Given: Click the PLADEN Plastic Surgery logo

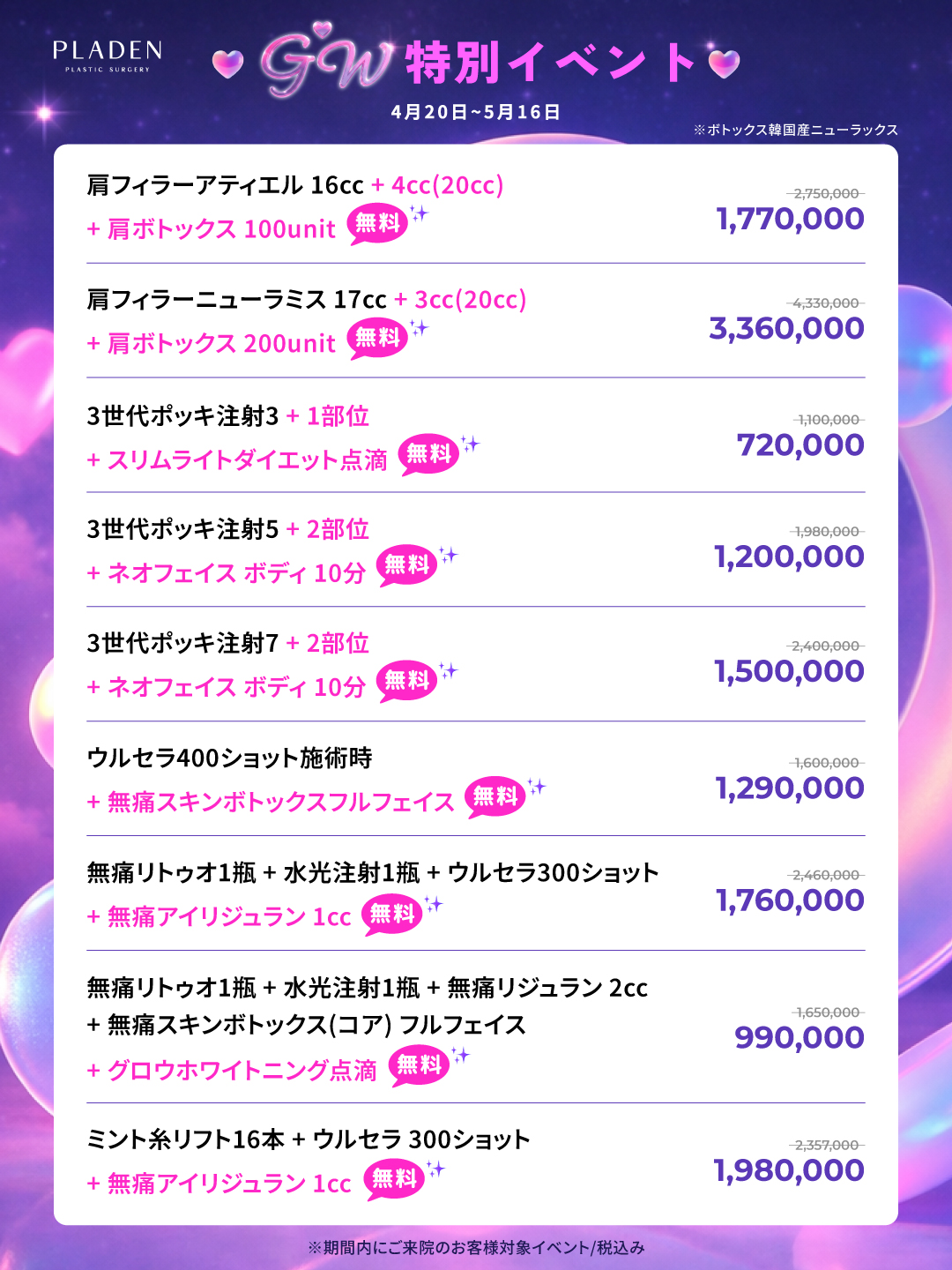Looking at the screenshot, I should click(107, 56).
